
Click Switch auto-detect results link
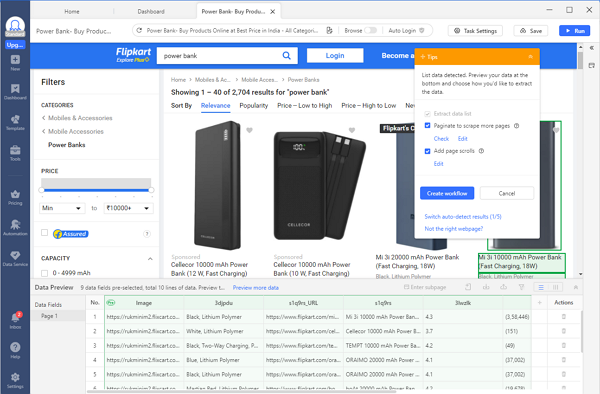463,217
